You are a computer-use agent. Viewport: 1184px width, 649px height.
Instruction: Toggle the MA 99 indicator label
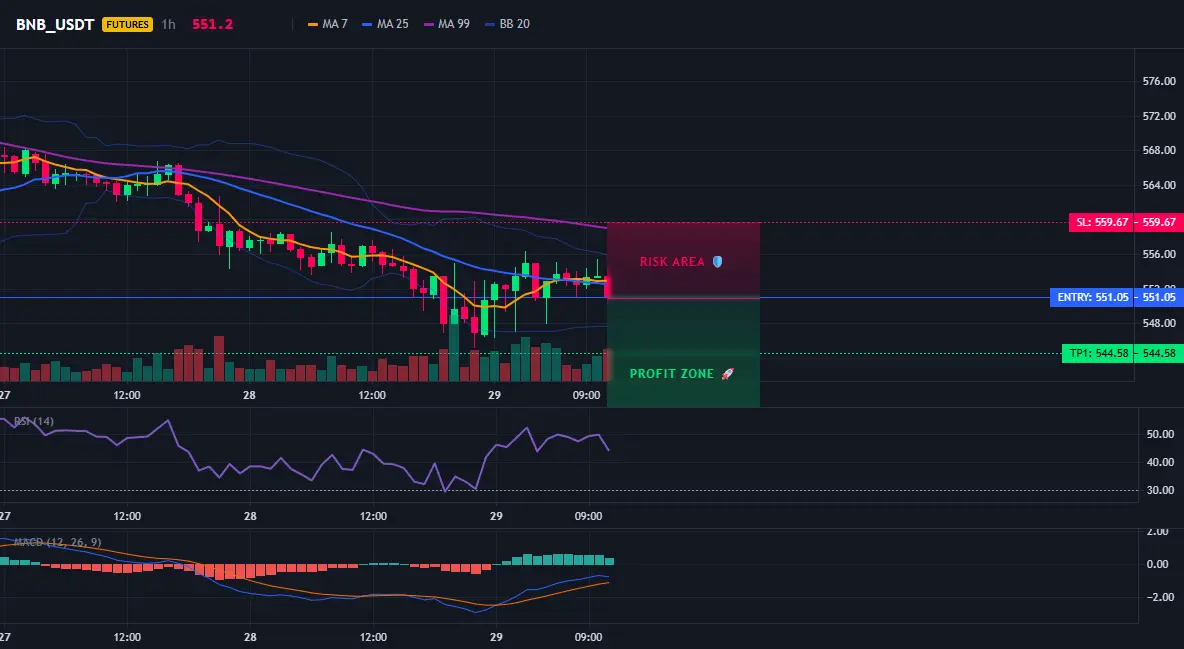[454, 24]
